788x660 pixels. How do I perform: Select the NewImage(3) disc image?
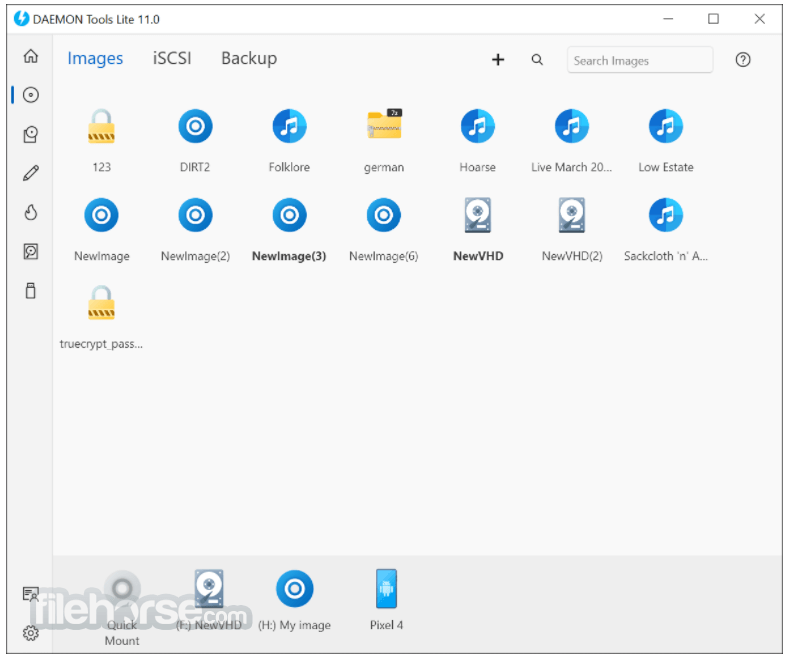pos(289,230)
